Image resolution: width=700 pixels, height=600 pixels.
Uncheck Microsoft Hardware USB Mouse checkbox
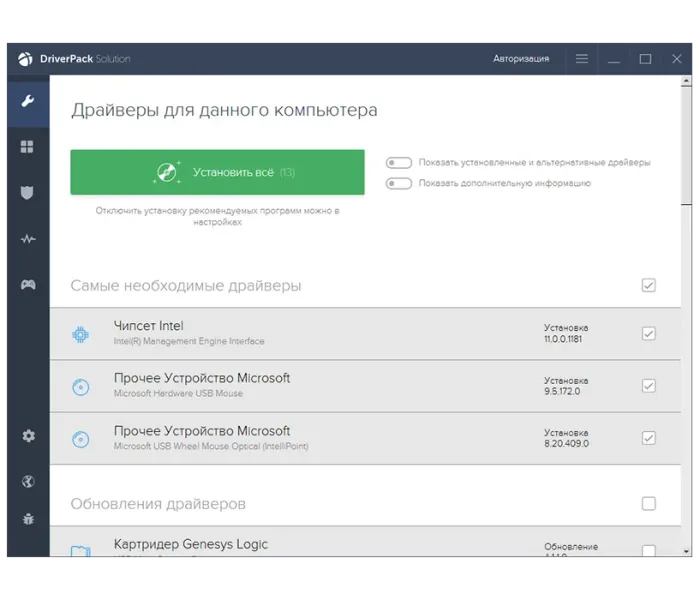648,386
